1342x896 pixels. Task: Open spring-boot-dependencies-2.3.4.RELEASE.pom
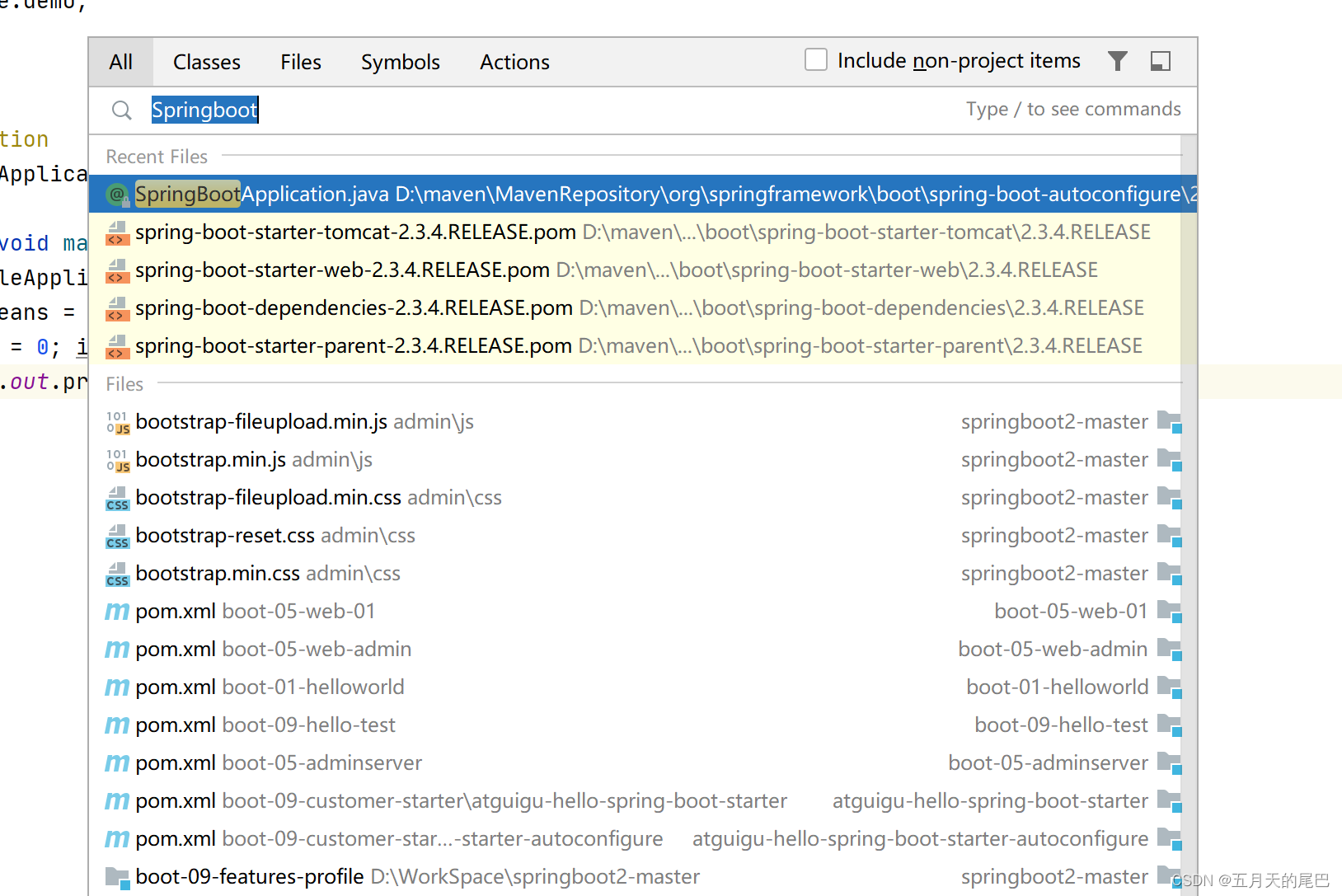click(634, 307)
